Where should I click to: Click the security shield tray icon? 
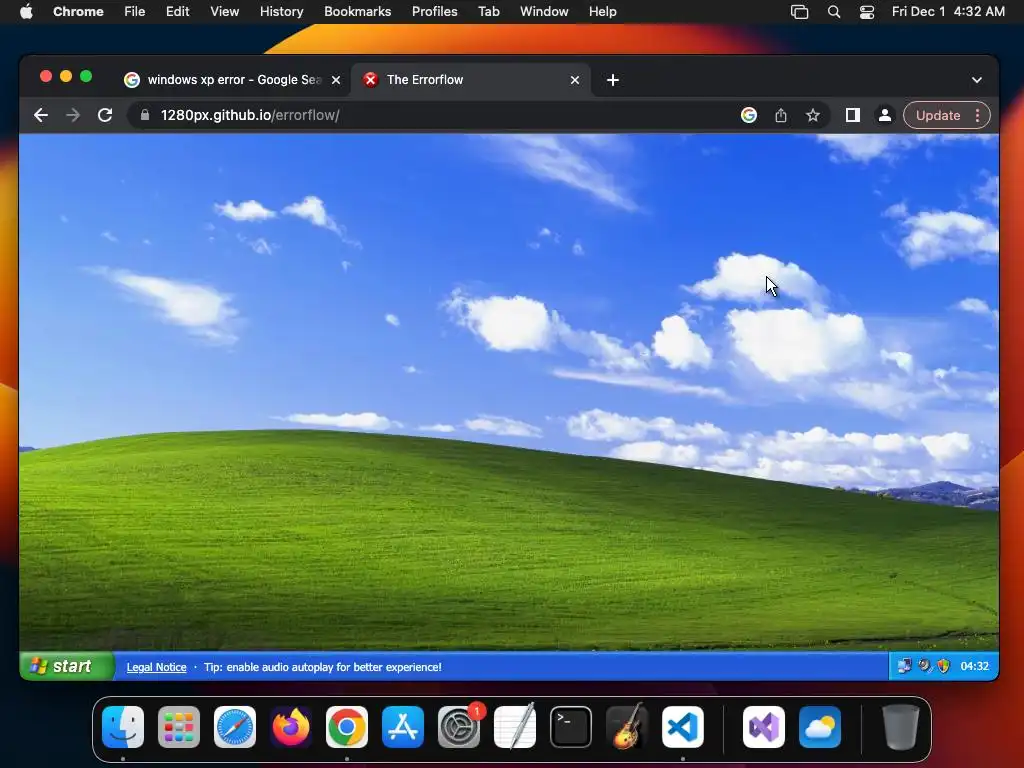(943, 666)
